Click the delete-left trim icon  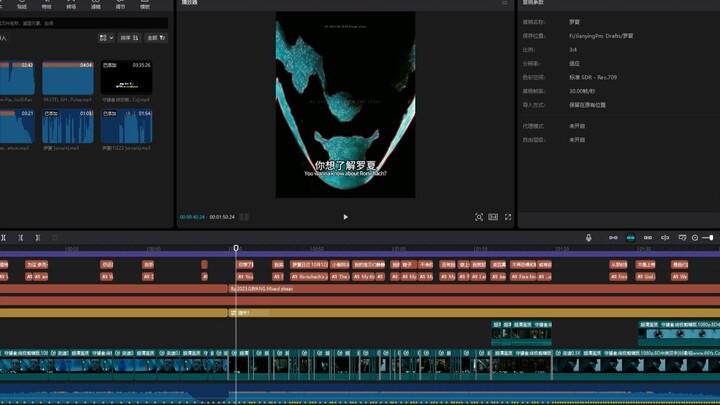(21, 237)
